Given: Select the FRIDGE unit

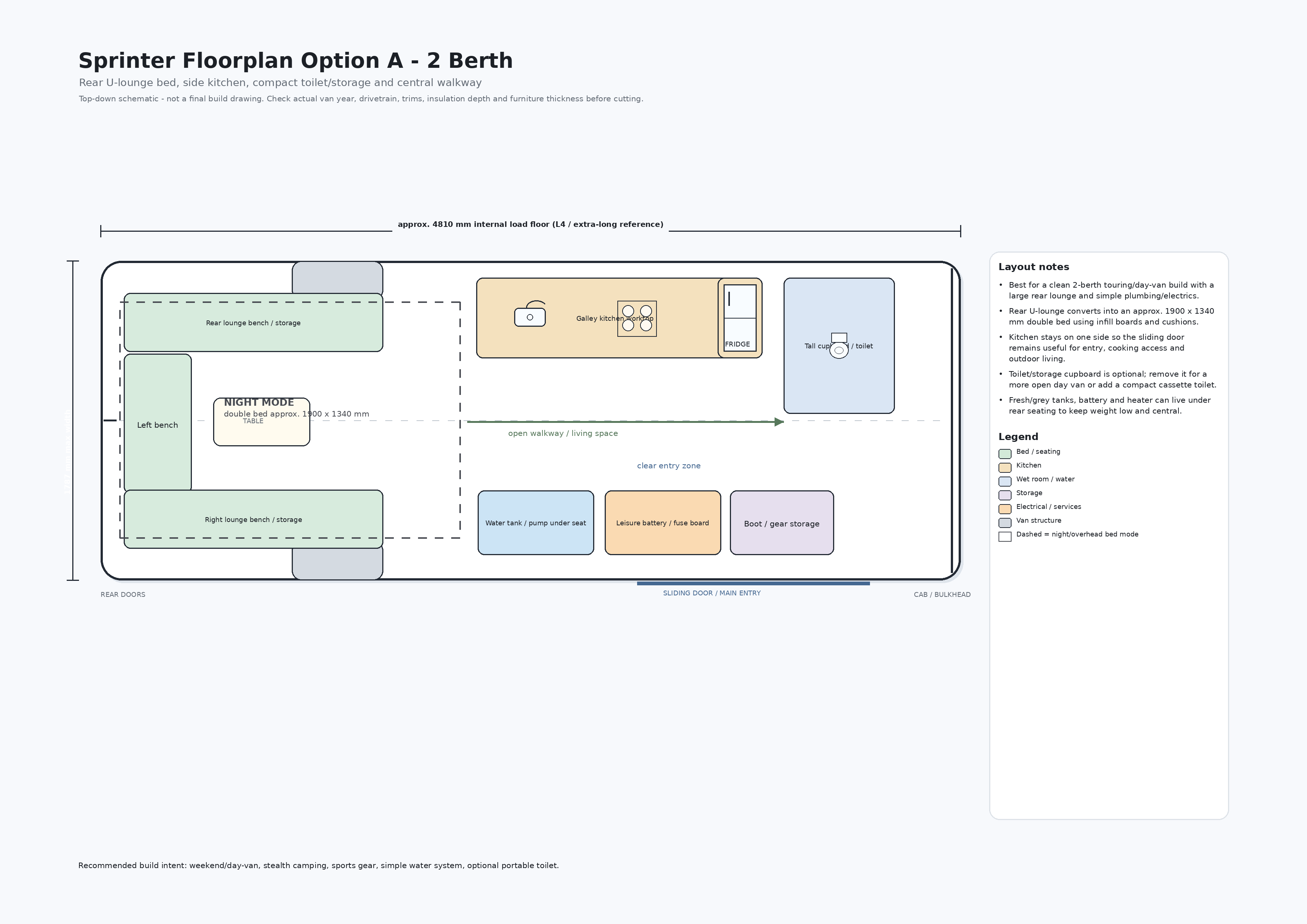Looking at the screenshot, I should [x=740, y=318].
